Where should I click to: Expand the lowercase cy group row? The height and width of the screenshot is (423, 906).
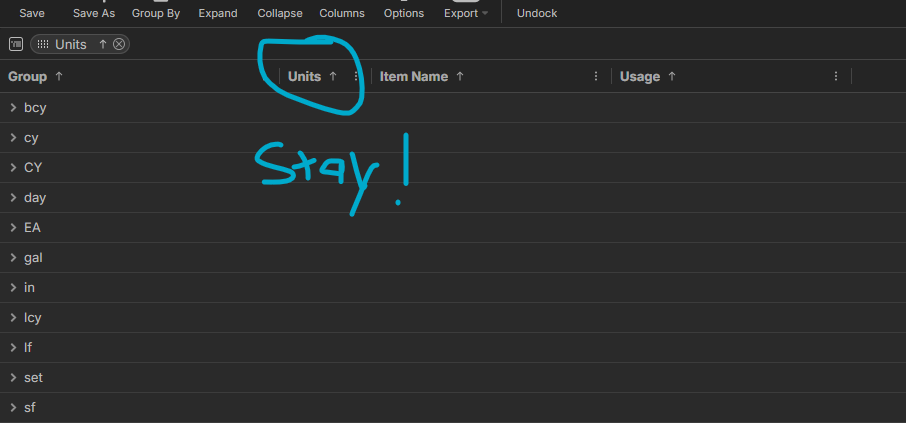pyautogui.click(x=13, y=137)
